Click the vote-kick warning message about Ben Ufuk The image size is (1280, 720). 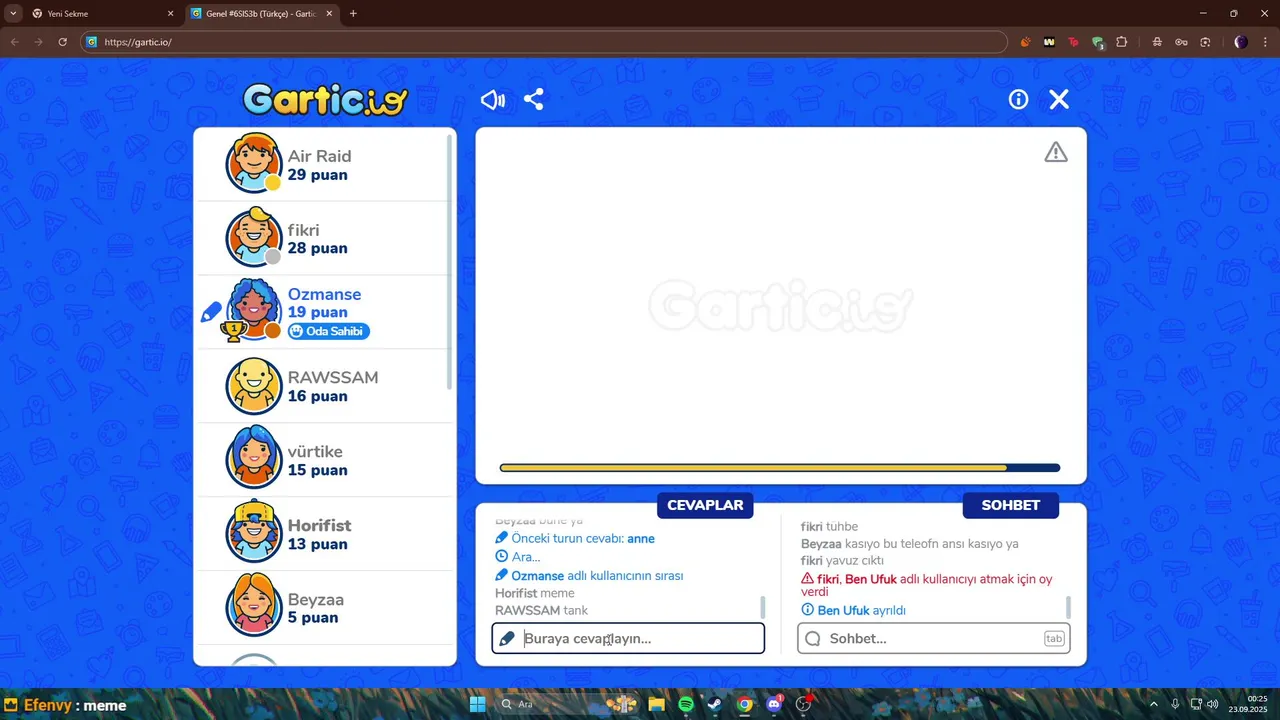(926, 585)
